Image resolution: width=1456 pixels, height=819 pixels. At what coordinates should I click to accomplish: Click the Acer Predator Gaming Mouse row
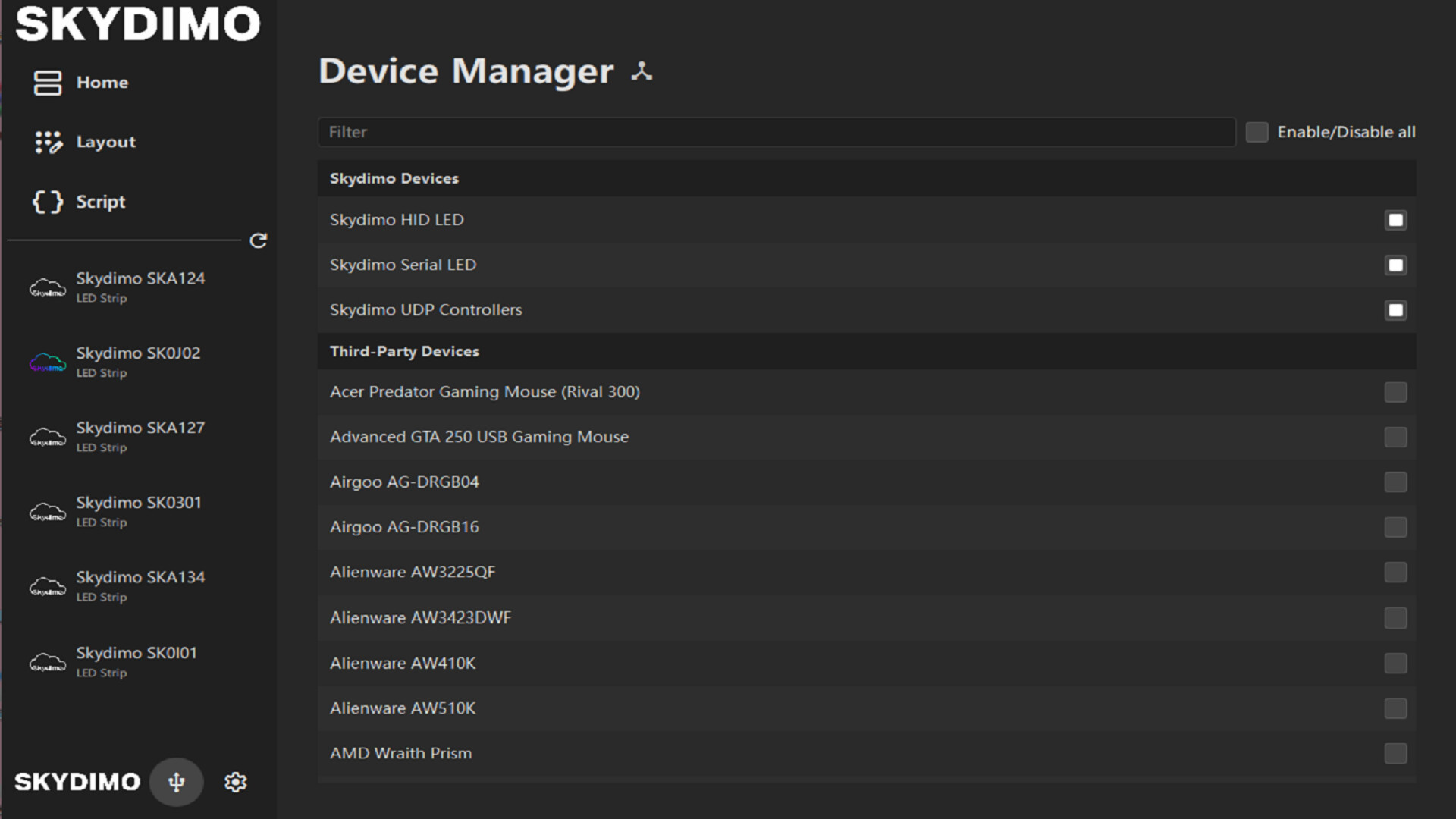[485, 391]
